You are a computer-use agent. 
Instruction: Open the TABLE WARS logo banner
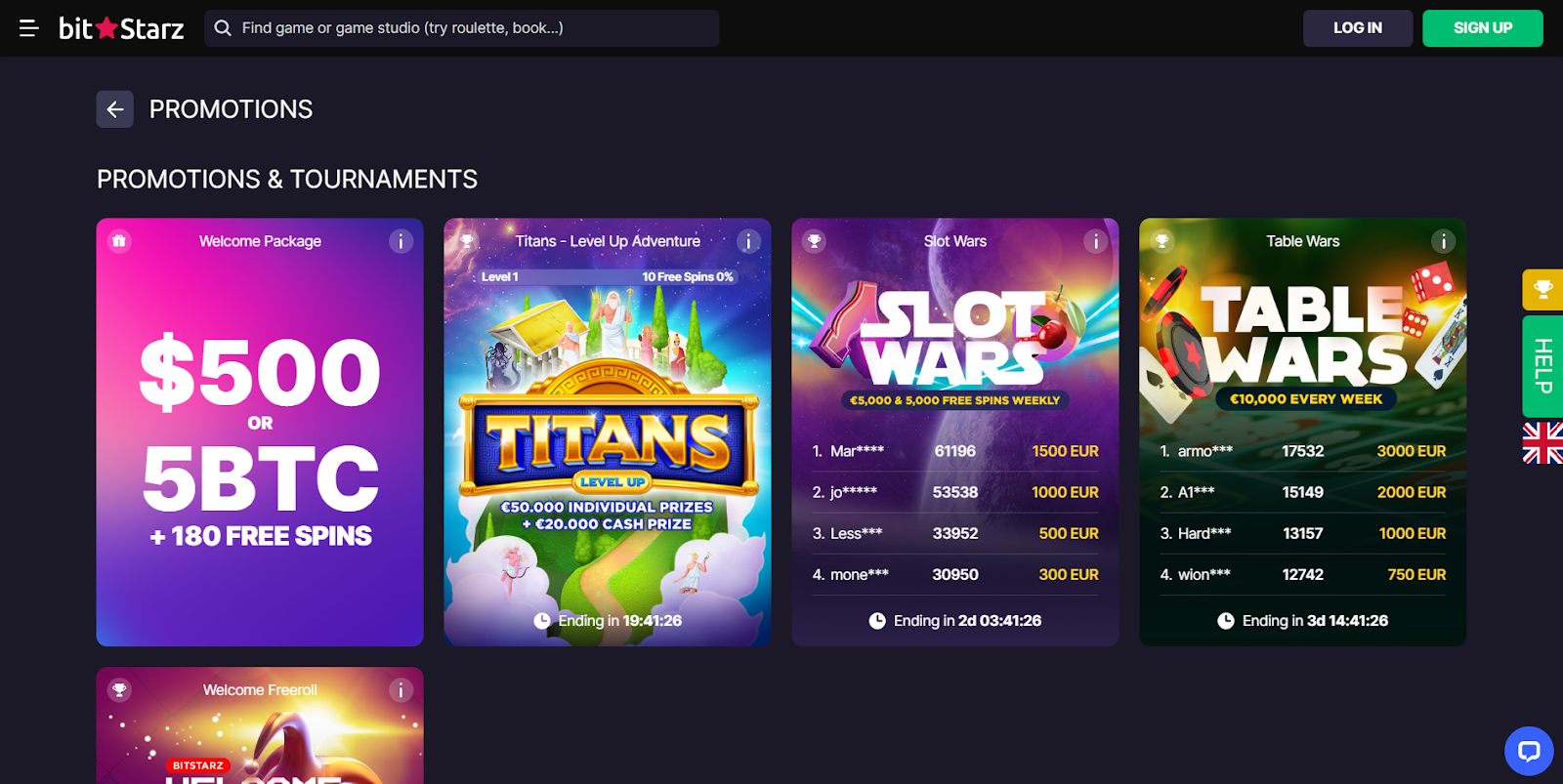tap(1303, 334)
